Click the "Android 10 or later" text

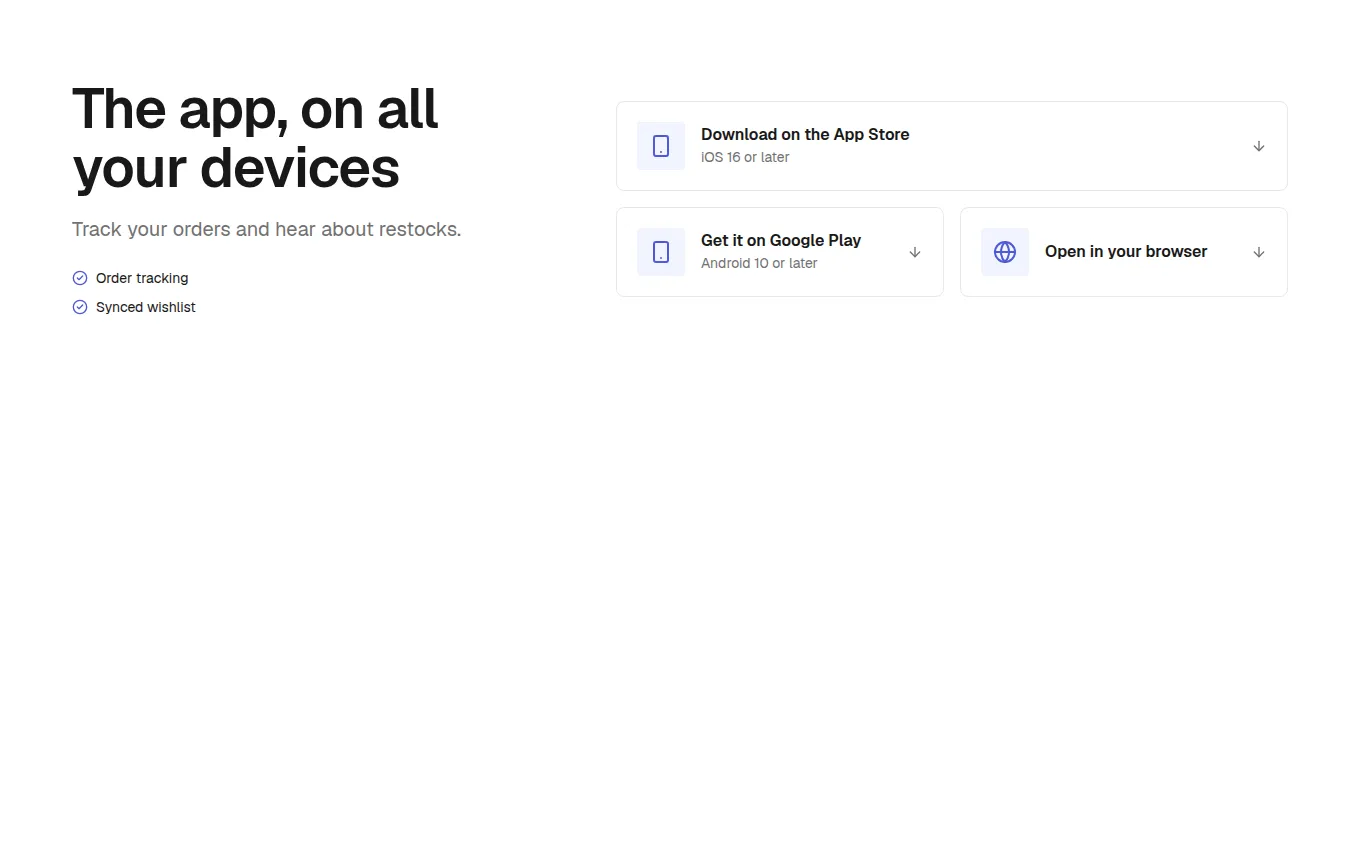pos(759,263)
